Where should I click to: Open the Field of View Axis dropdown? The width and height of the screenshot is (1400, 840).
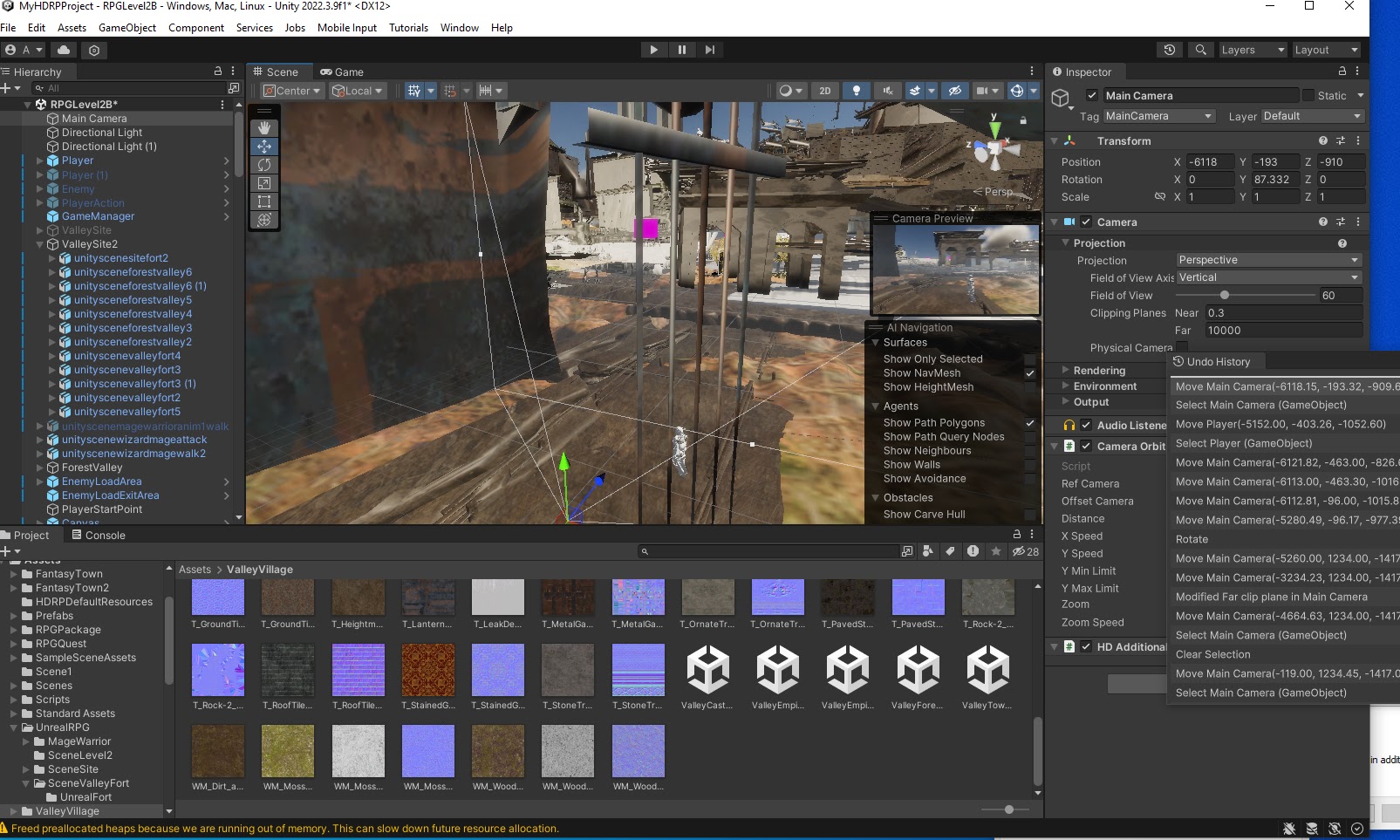1269,277
